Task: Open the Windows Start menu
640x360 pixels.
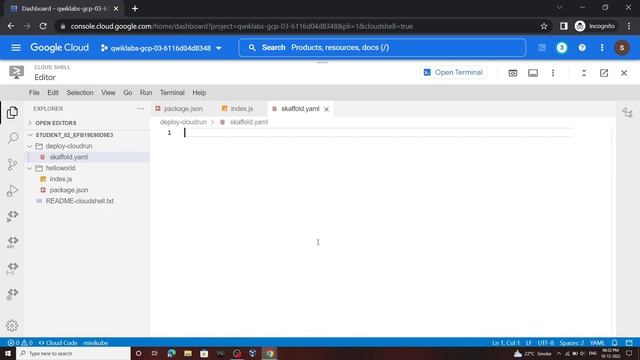Action: pyautogui.click(x=8, y=353)
